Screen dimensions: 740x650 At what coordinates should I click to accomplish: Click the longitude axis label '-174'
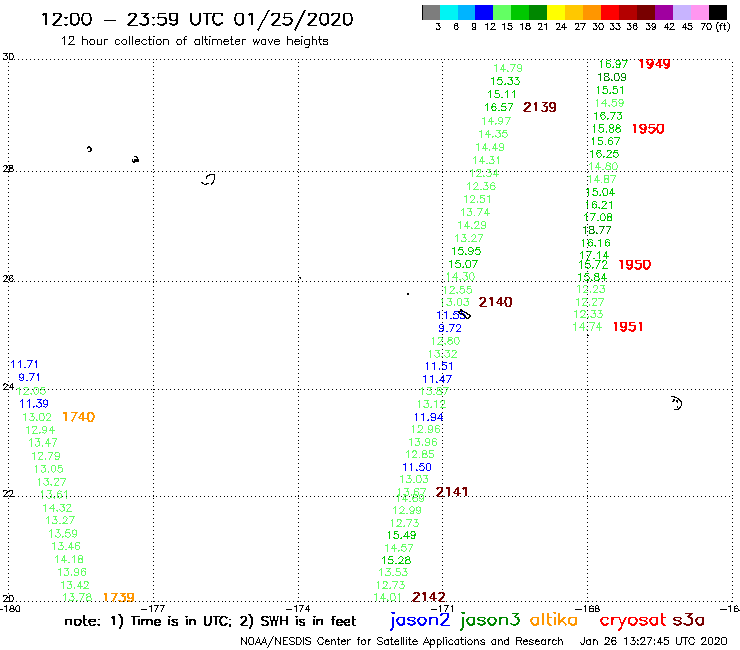click(x=298, y=608)
